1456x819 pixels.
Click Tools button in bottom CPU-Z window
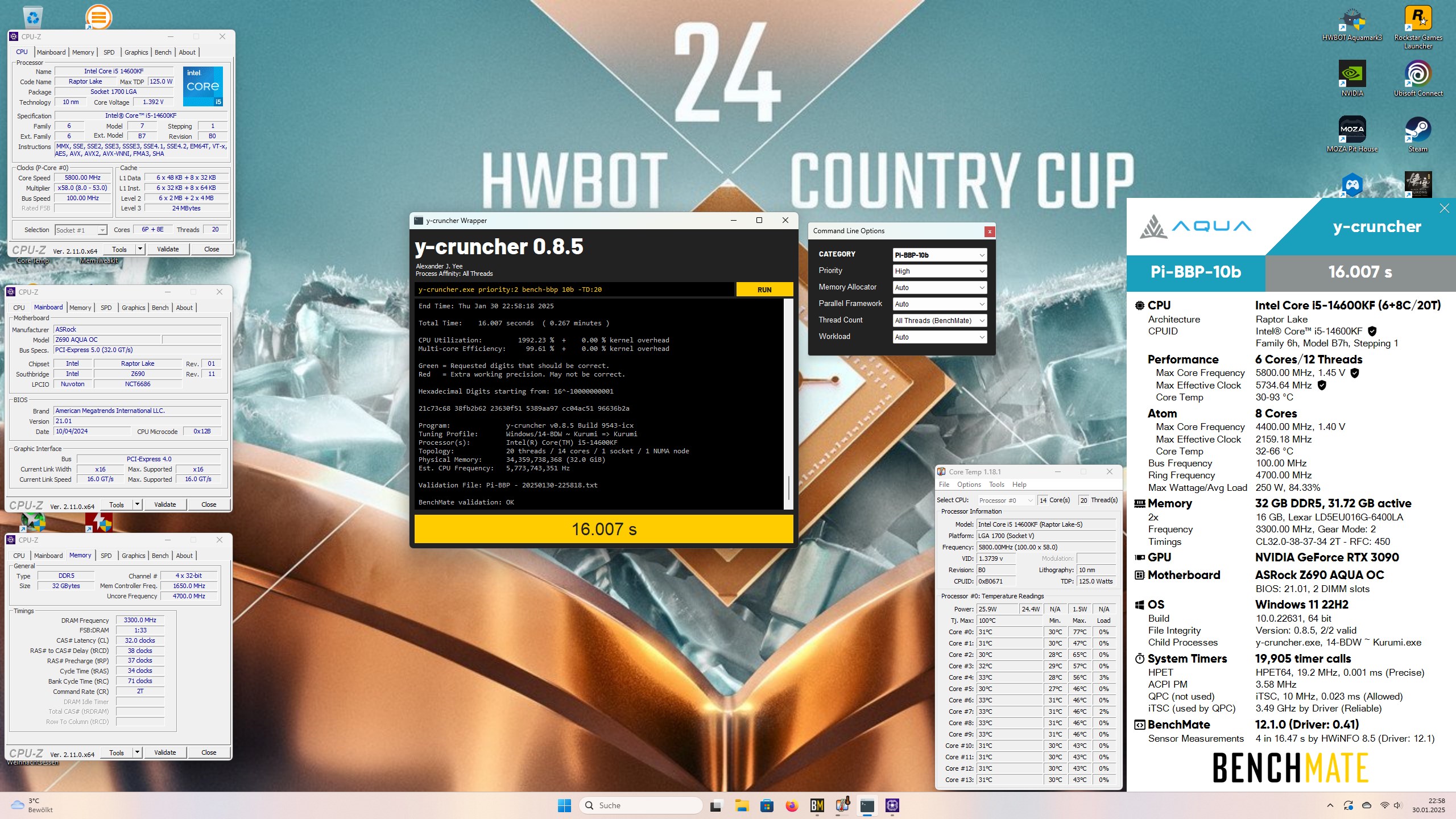pos(117,752)
